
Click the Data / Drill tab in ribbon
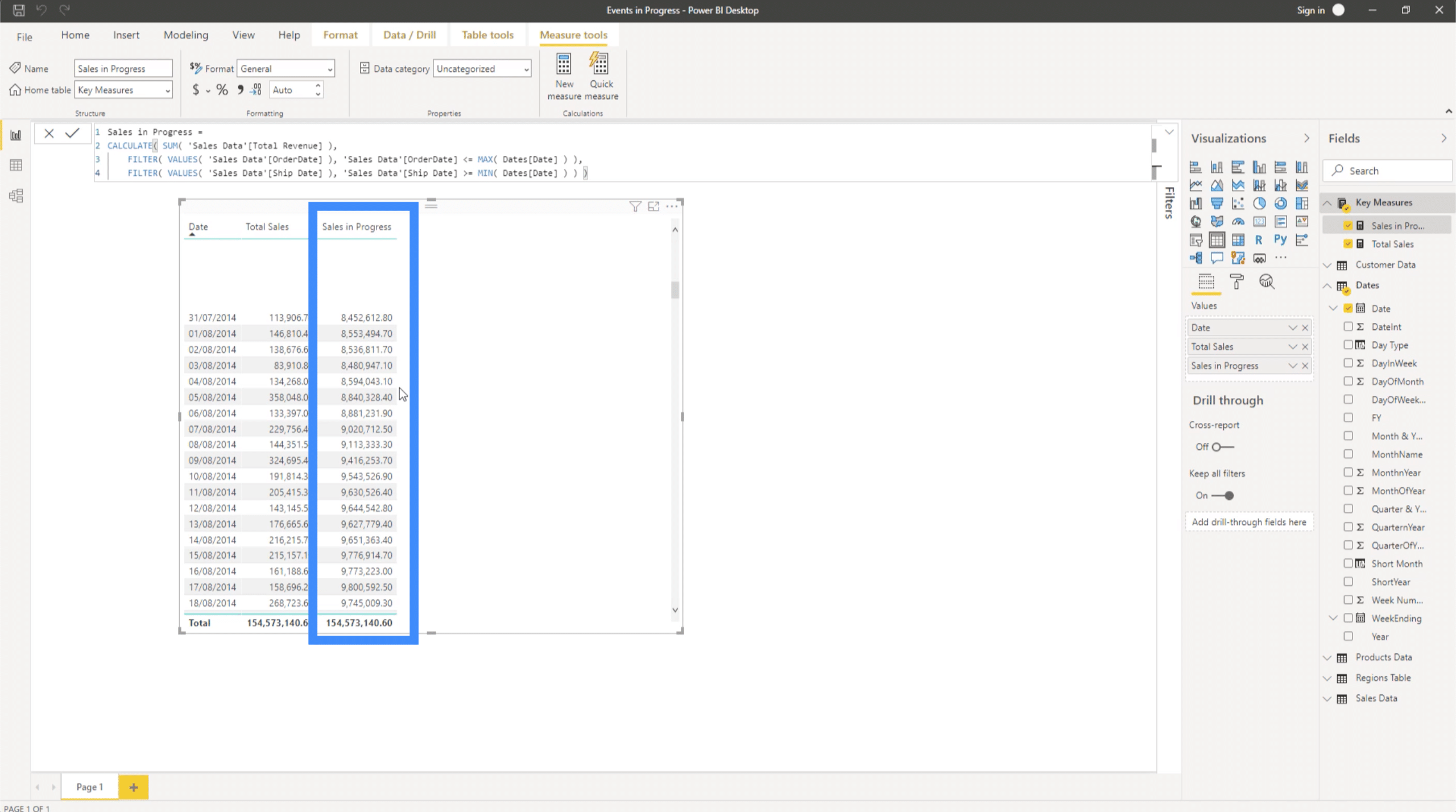[408, 35]
